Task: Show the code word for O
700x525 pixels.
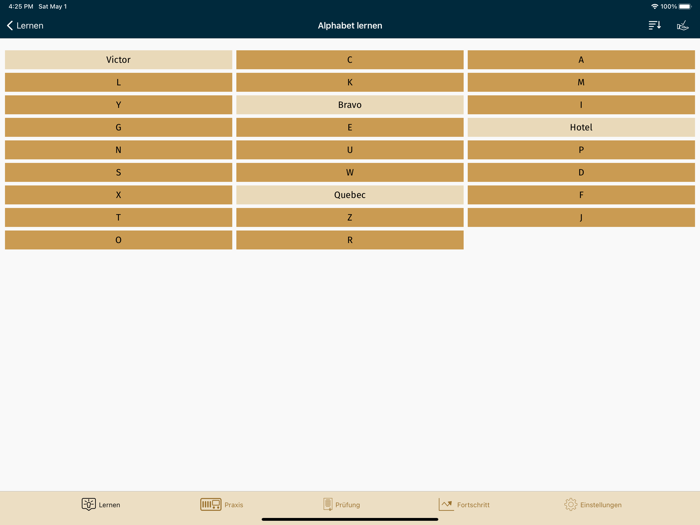Action: (x=118, y=240)
